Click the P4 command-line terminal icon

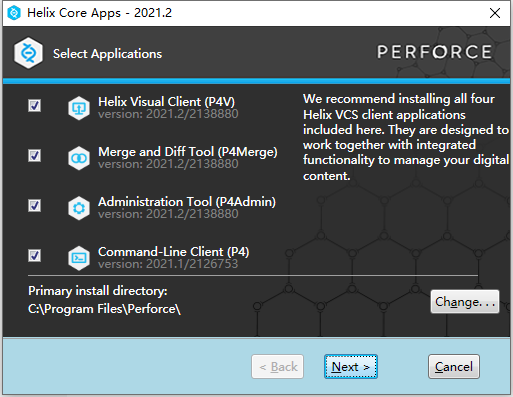tap(79, 258)
